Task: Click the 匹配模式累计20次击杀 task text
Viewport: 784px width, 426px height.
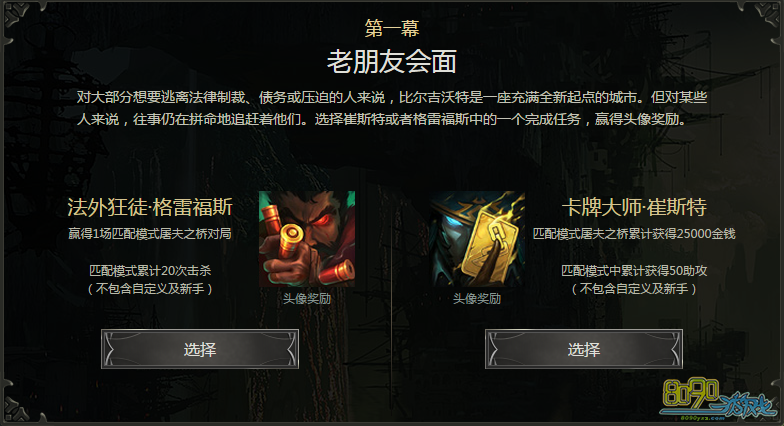Action: coord(150,270)
